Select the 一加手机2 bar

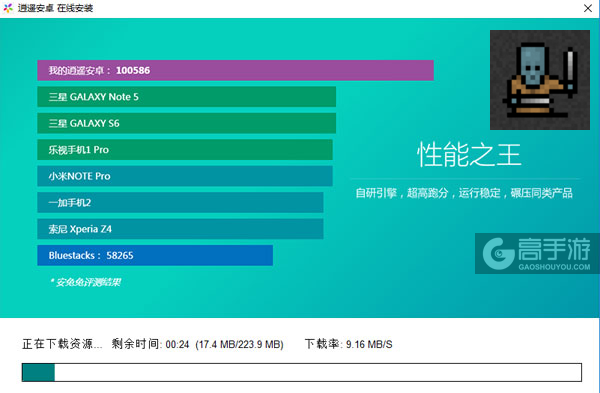(x=180, y=202)
